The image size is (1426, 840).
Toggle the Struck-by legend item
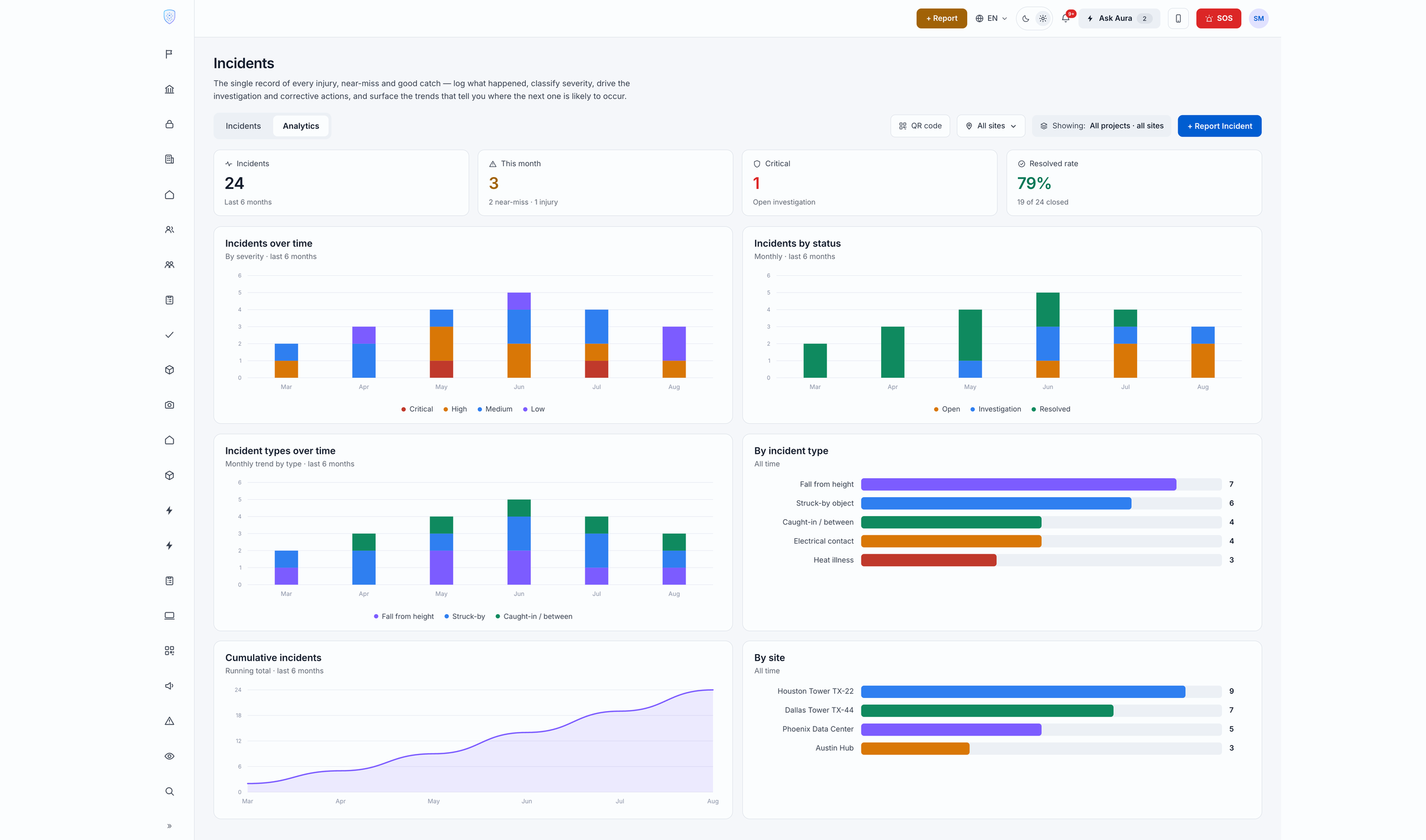[x=465, y=617]
